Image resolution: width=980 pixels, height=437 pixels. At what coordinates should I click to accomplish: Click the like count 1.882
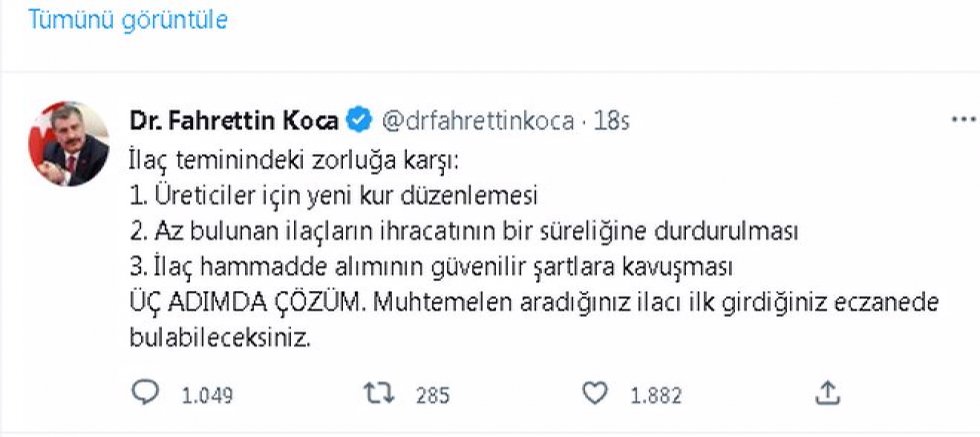click(655, 395)
